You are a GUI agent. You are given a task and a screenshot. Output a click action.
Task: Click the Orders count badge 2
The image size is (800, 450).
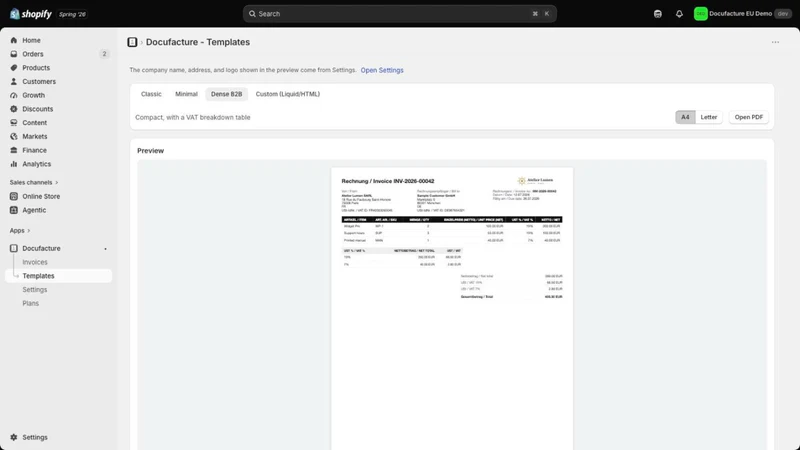[104, 54]
